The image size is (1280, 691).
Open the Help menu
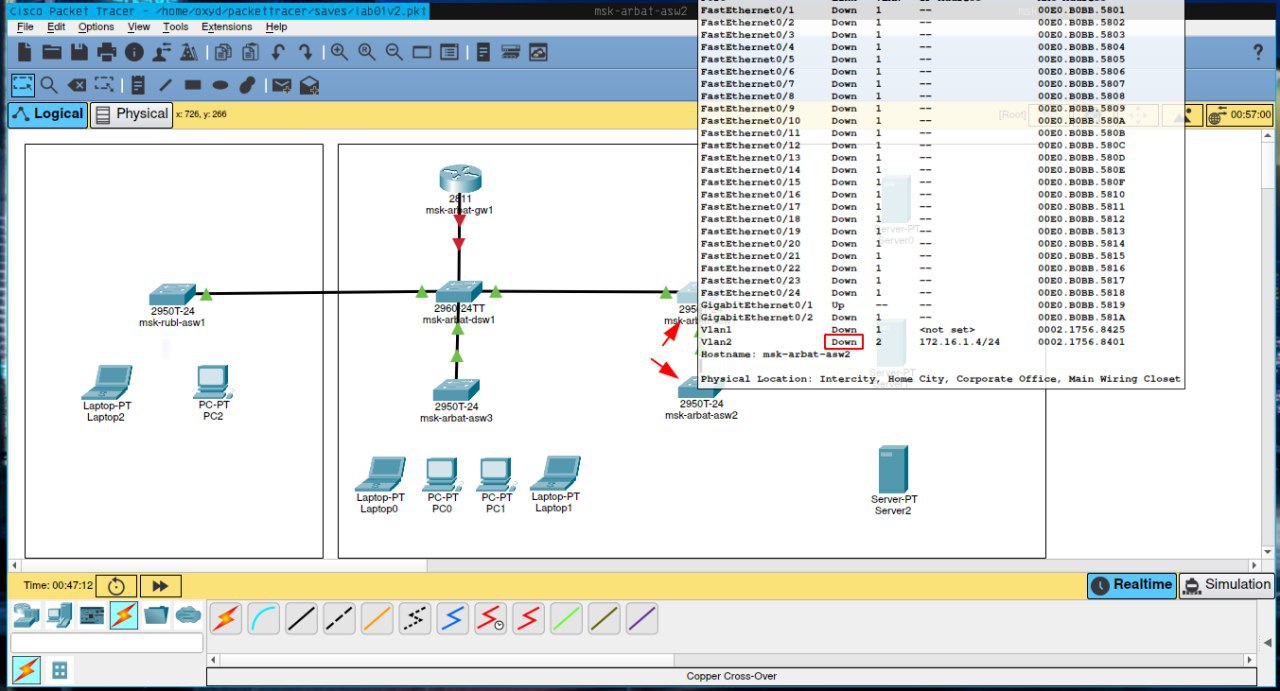point(276,27)
